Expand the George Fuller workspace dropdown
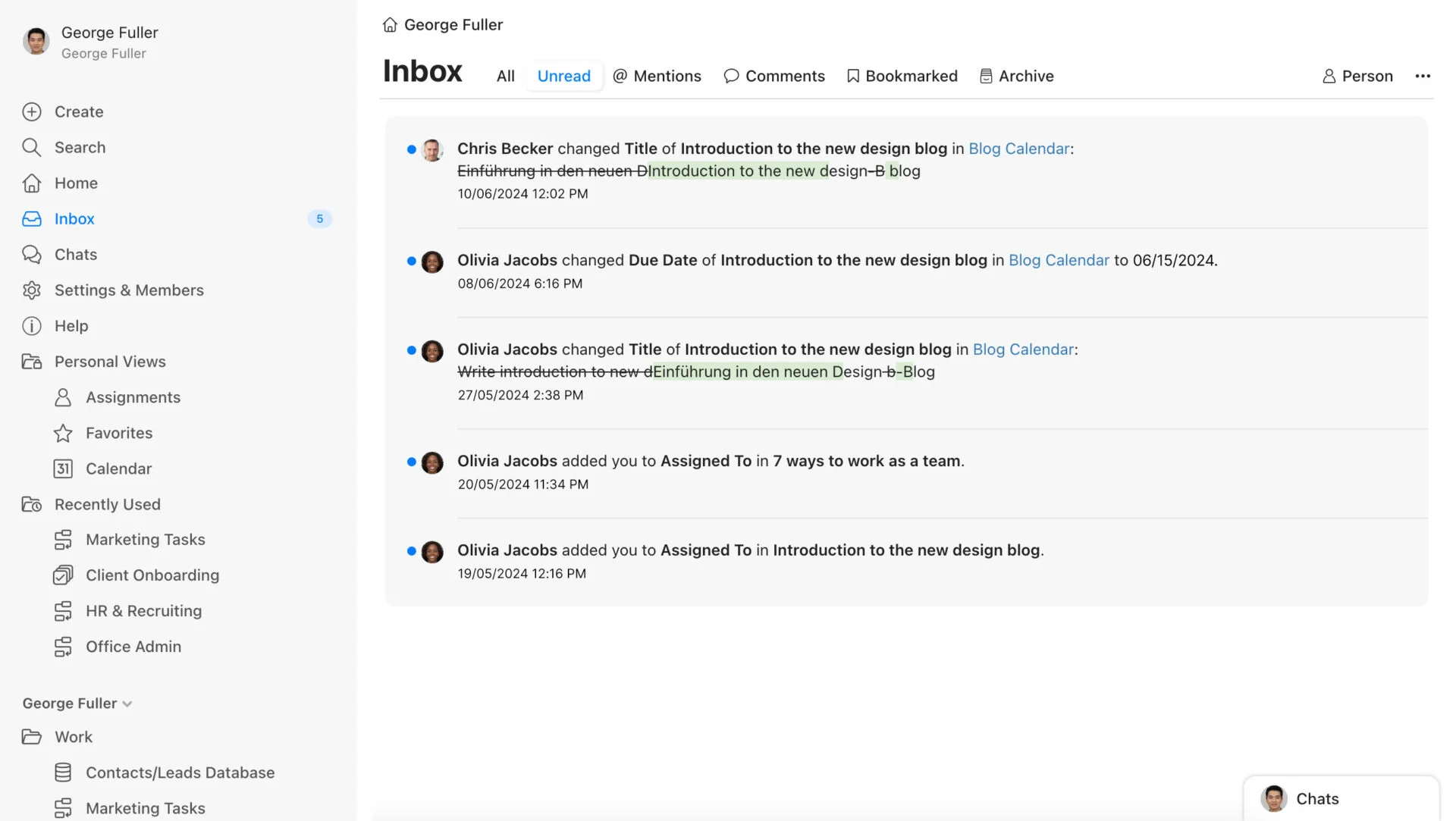1456x821 pixels. click(x=127, y=704)
